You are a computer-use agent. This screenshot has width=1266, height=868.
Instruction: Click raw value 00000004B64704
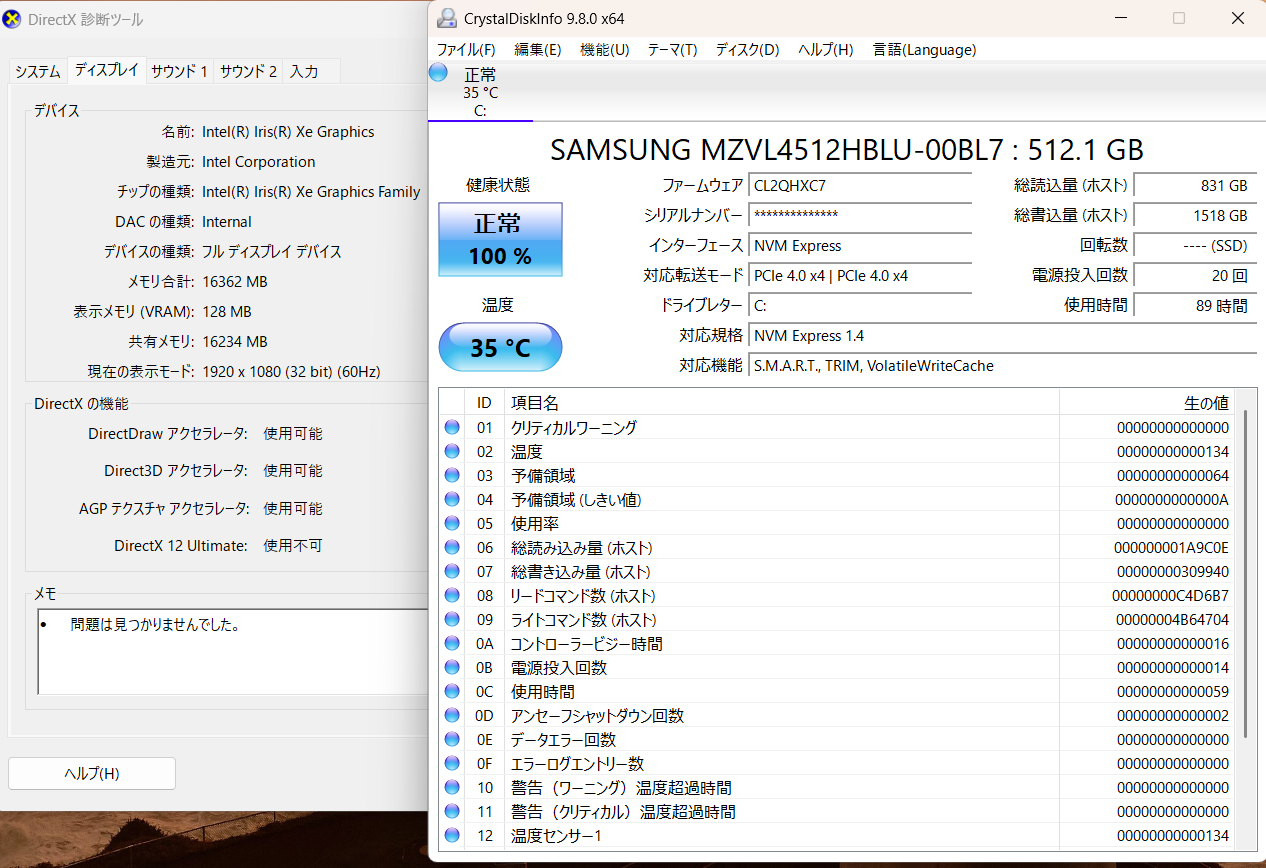click(x=1171, y=619)
